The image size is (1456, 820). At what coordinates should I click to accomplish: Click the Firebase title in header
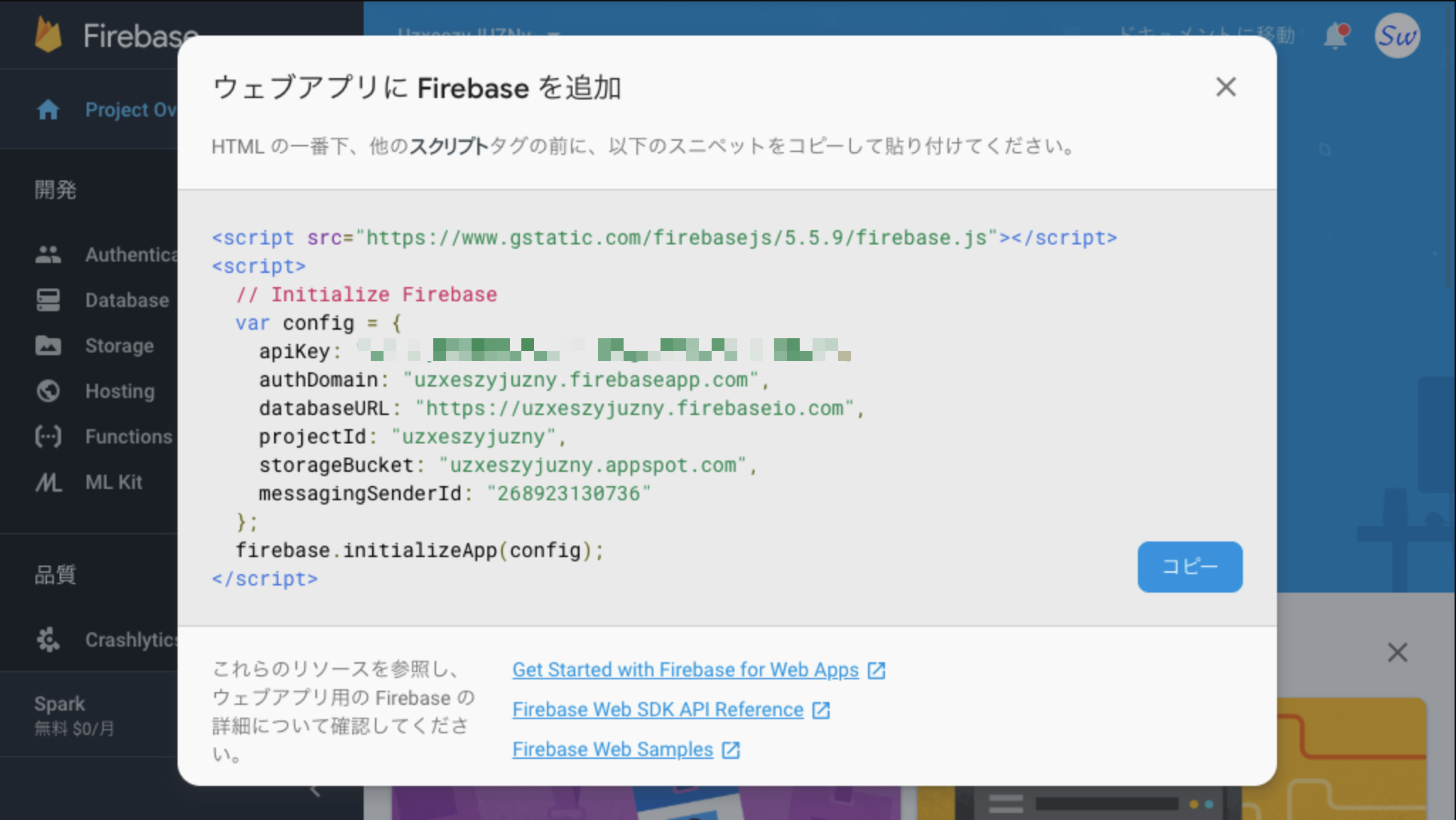[141, 35]
